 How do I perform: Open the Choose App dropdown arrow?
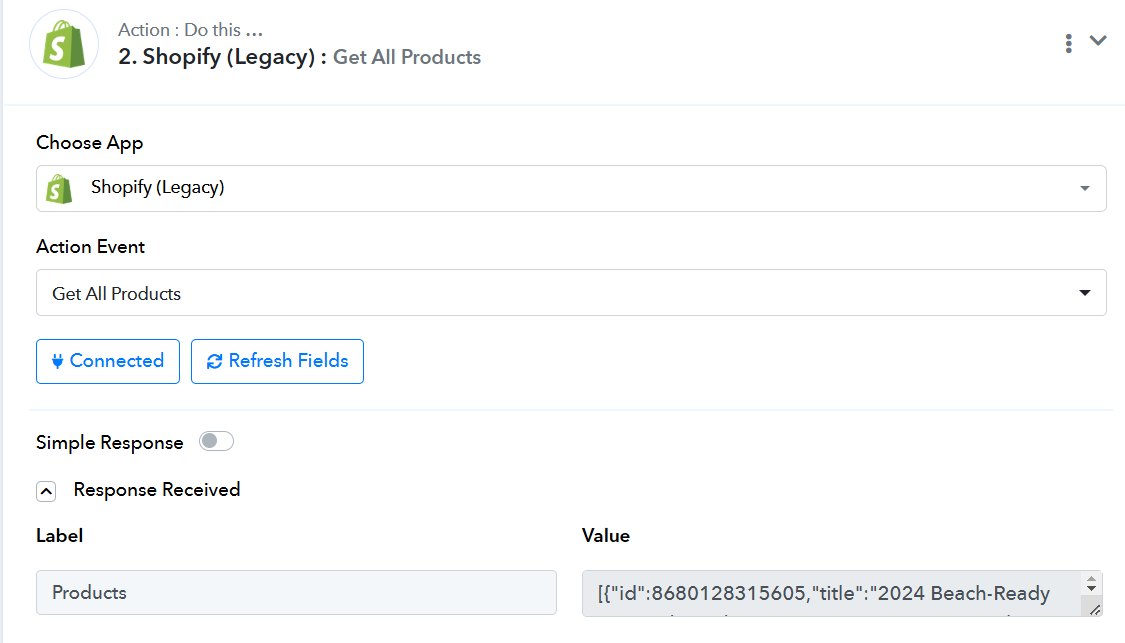click(x=1085, y=189)
